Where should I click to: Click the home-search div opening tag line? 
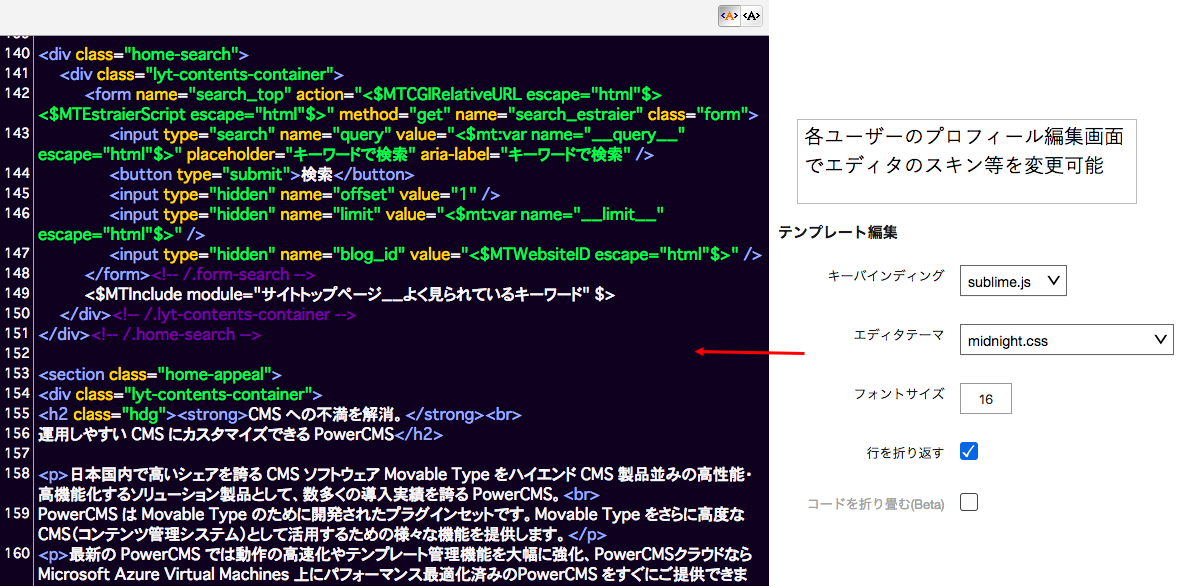coord(144,54)
